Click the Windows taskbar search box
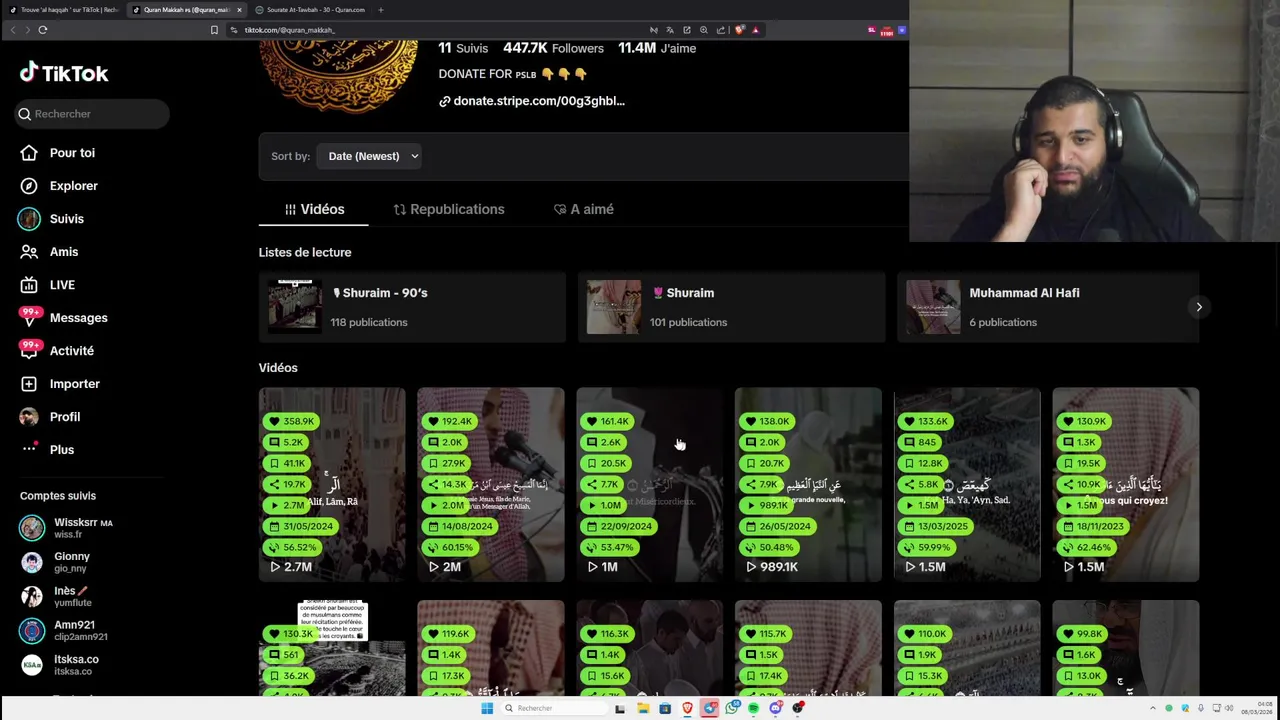The width and height of the screenshot is (1280, 720). [553, 708]
